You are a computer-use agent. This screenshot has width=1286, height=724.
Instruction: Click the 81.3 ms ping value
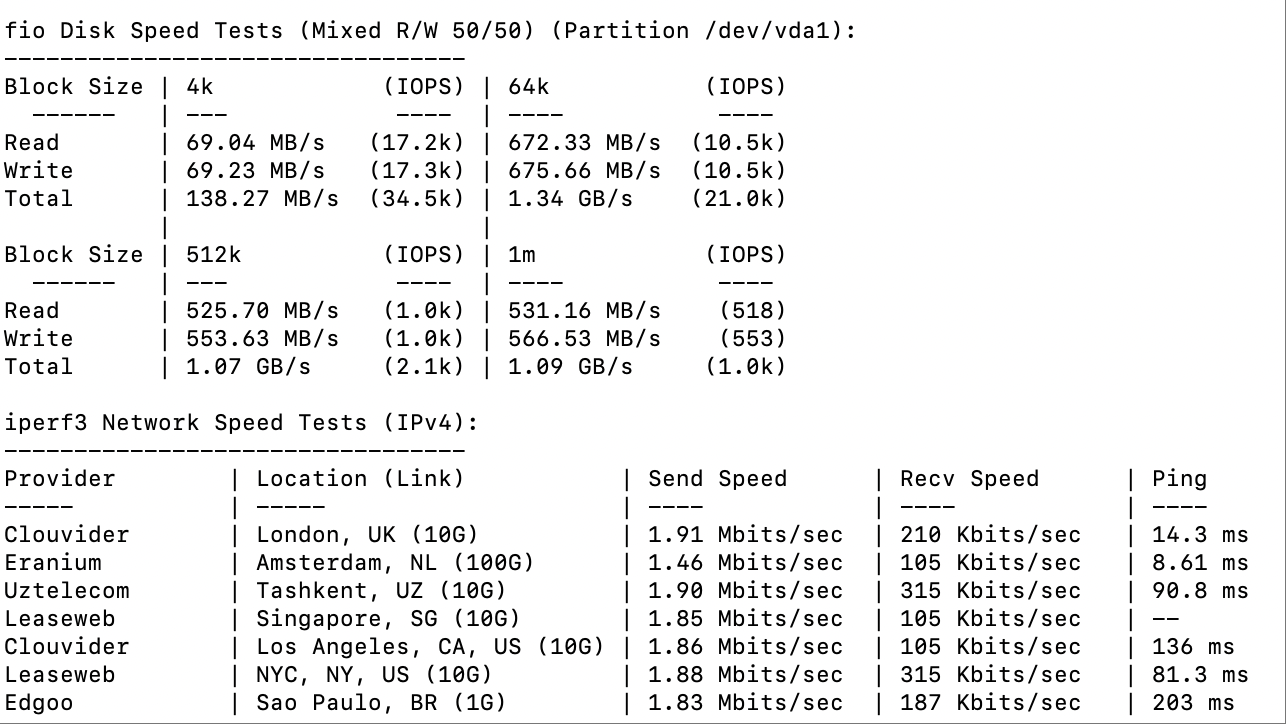coord(1201,675)
